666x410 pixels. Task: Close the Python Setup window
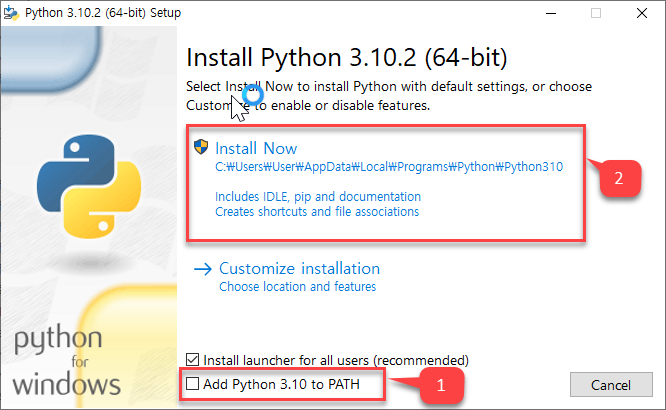click(x=642, y=13)
